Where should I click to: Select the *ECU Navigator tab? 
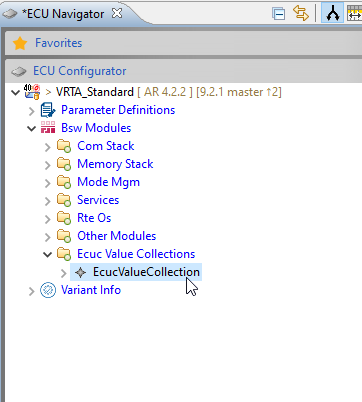coord(63,14)
